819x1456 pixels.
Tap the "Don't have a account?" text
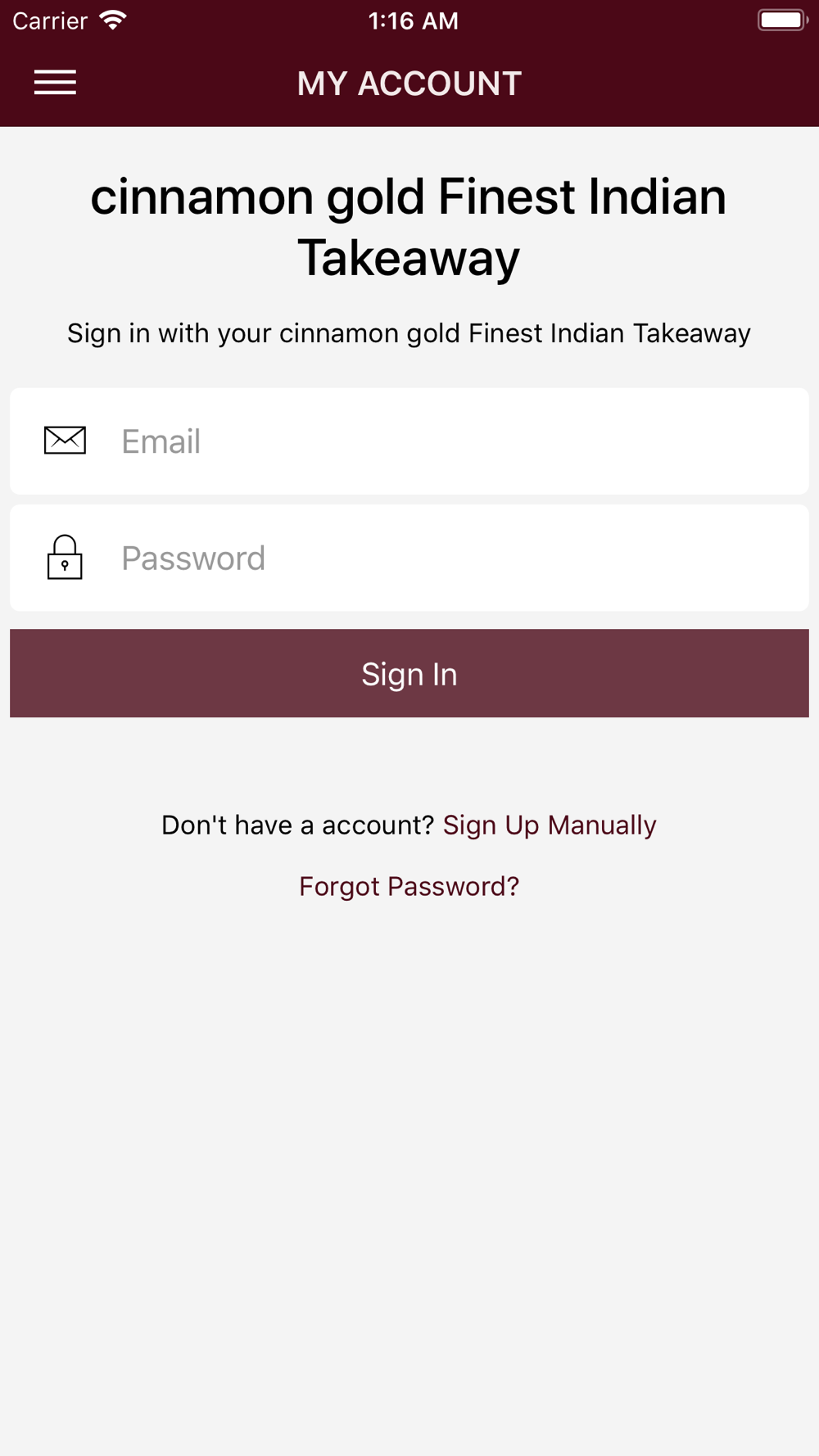tap(297, 825)
